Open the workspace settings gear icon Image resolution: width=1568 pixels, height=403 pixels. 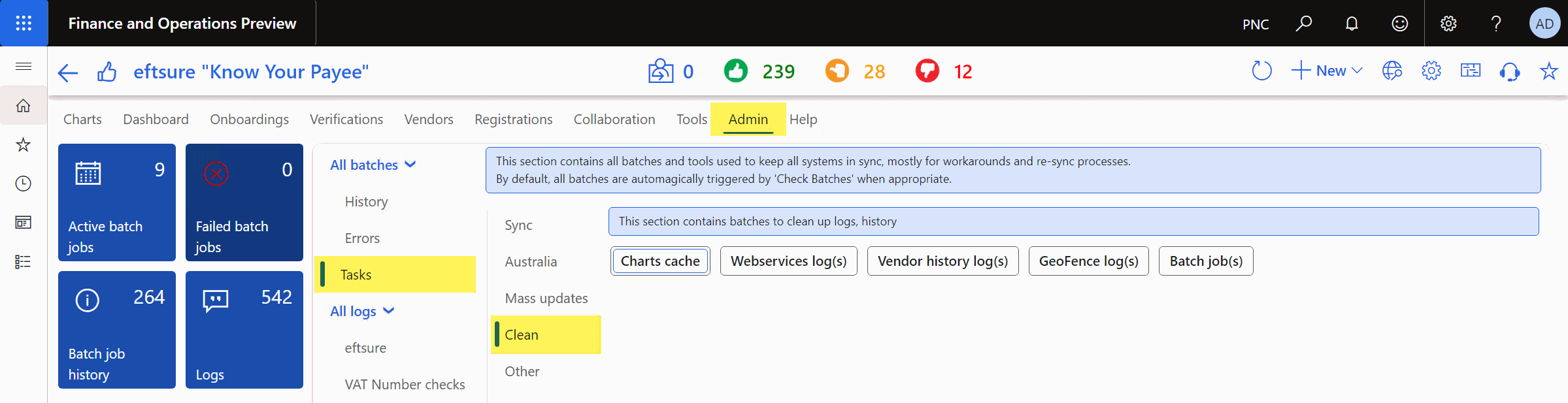(1431, 71)
